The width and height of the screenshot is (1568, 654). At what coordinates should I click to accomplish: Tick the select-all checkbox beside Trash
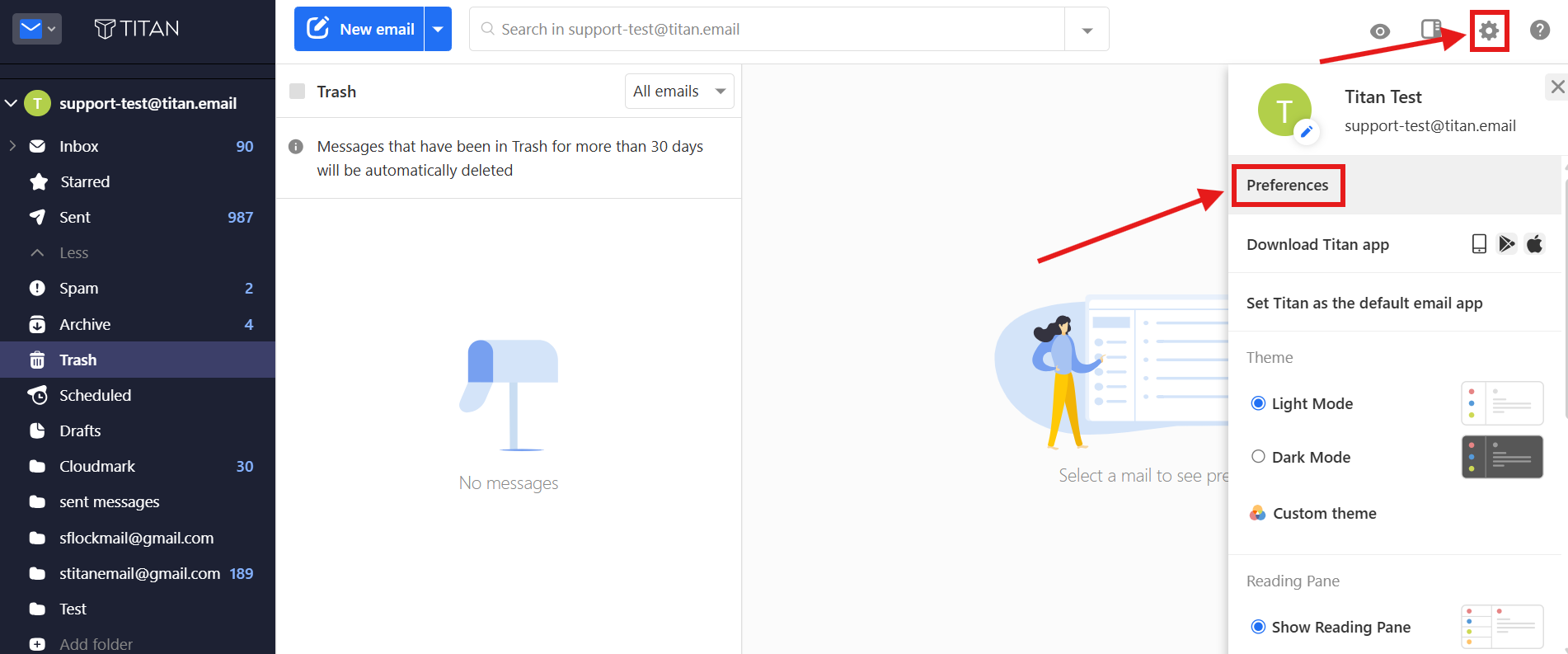click(298, 92)
